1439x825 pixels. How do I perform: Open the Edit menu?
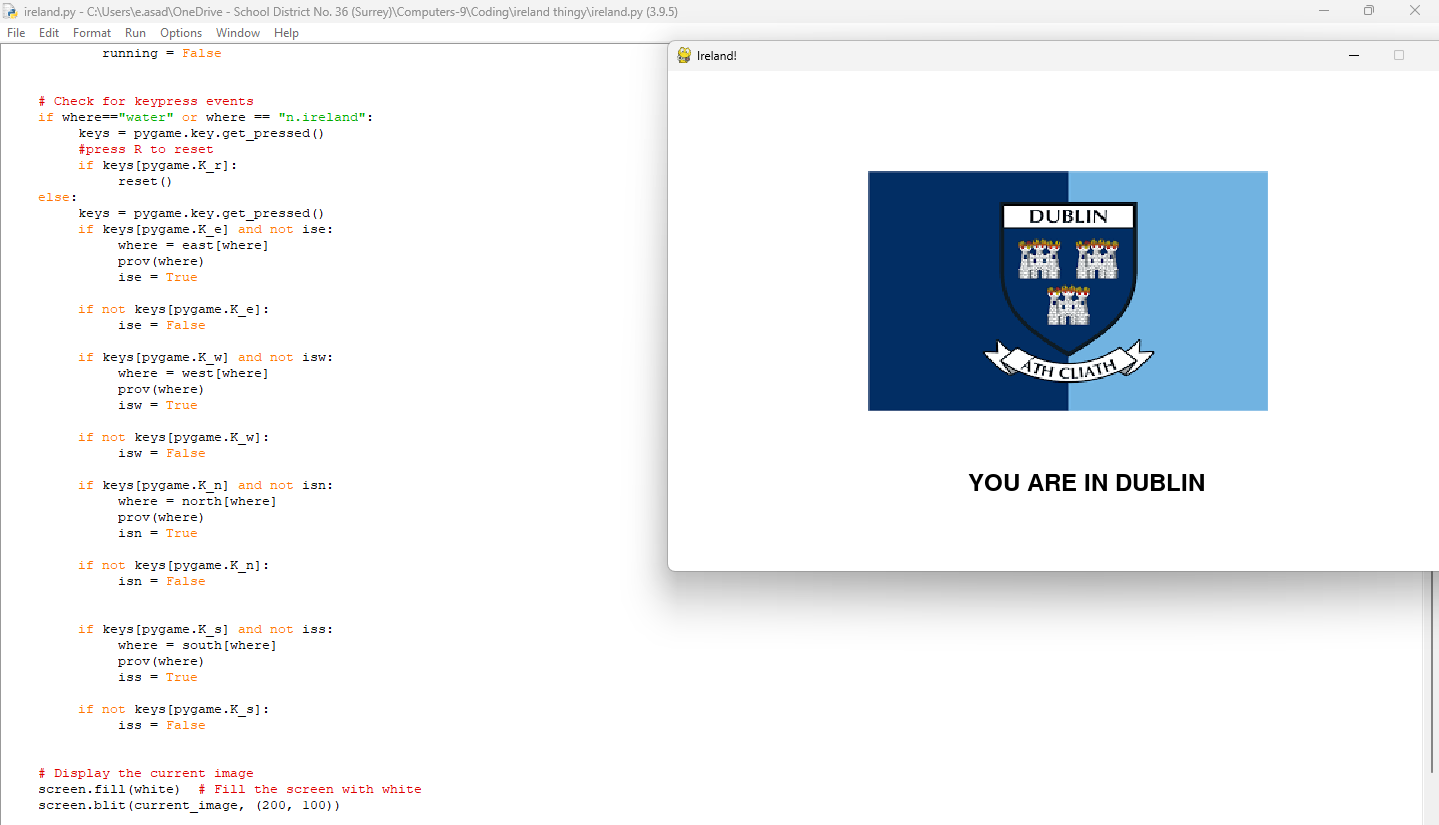(49, 33)
